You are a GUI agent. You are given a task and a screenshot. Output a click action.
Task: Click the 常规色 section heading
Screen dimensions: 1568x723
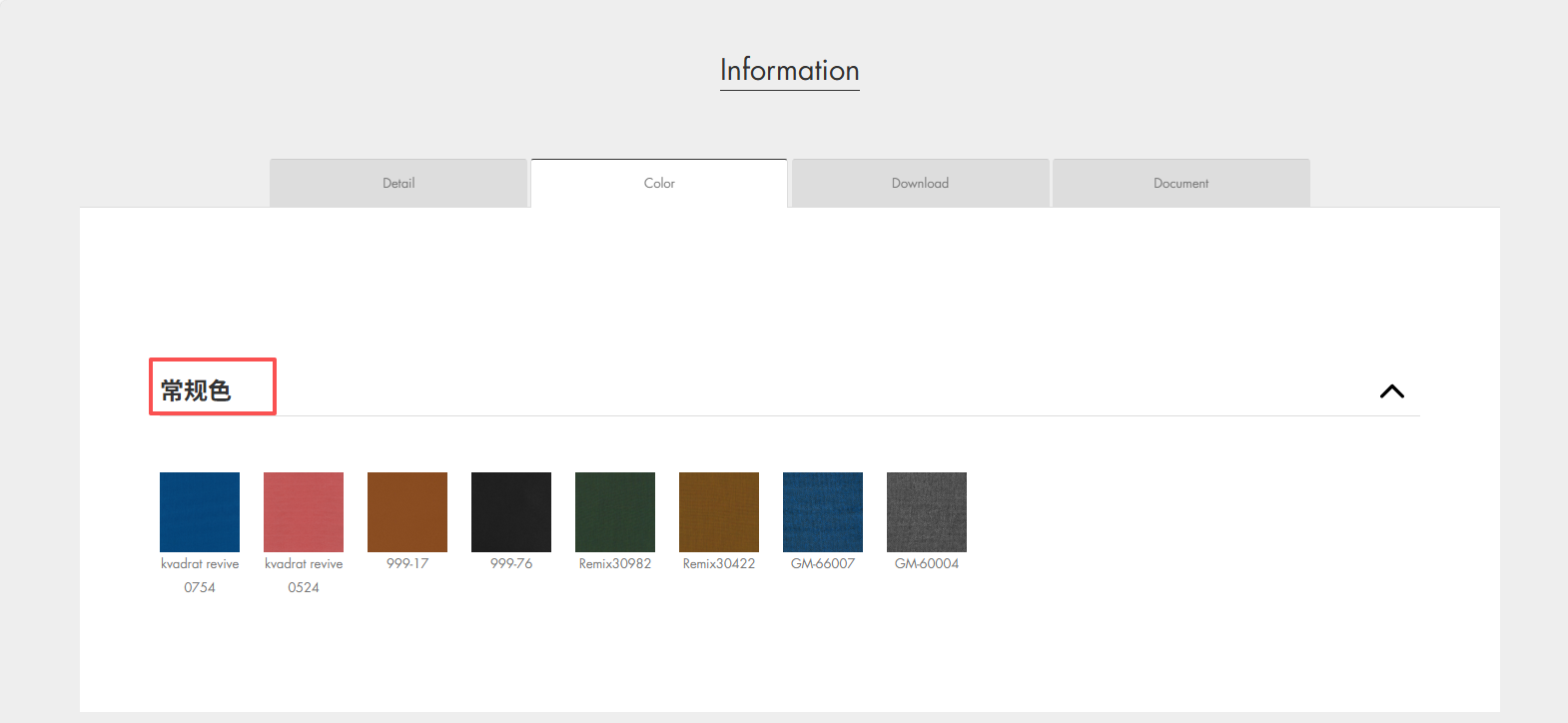(197, 390)
